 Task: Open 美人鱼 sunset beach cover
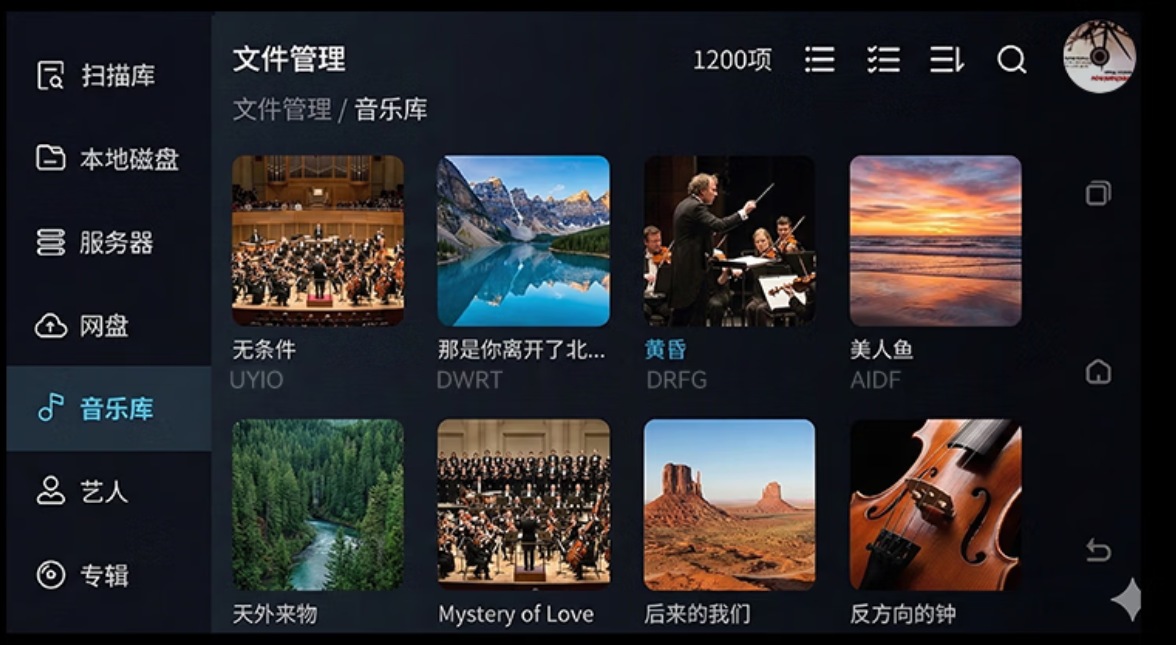pos(935,241)
